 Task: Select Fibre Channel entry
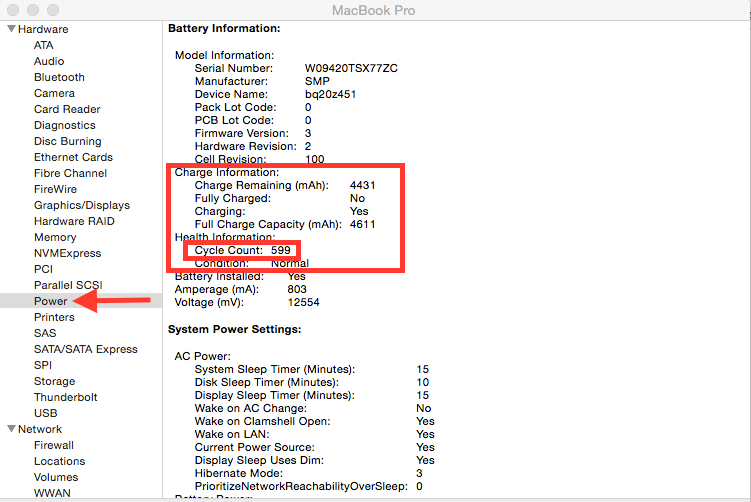pos(70,173)
